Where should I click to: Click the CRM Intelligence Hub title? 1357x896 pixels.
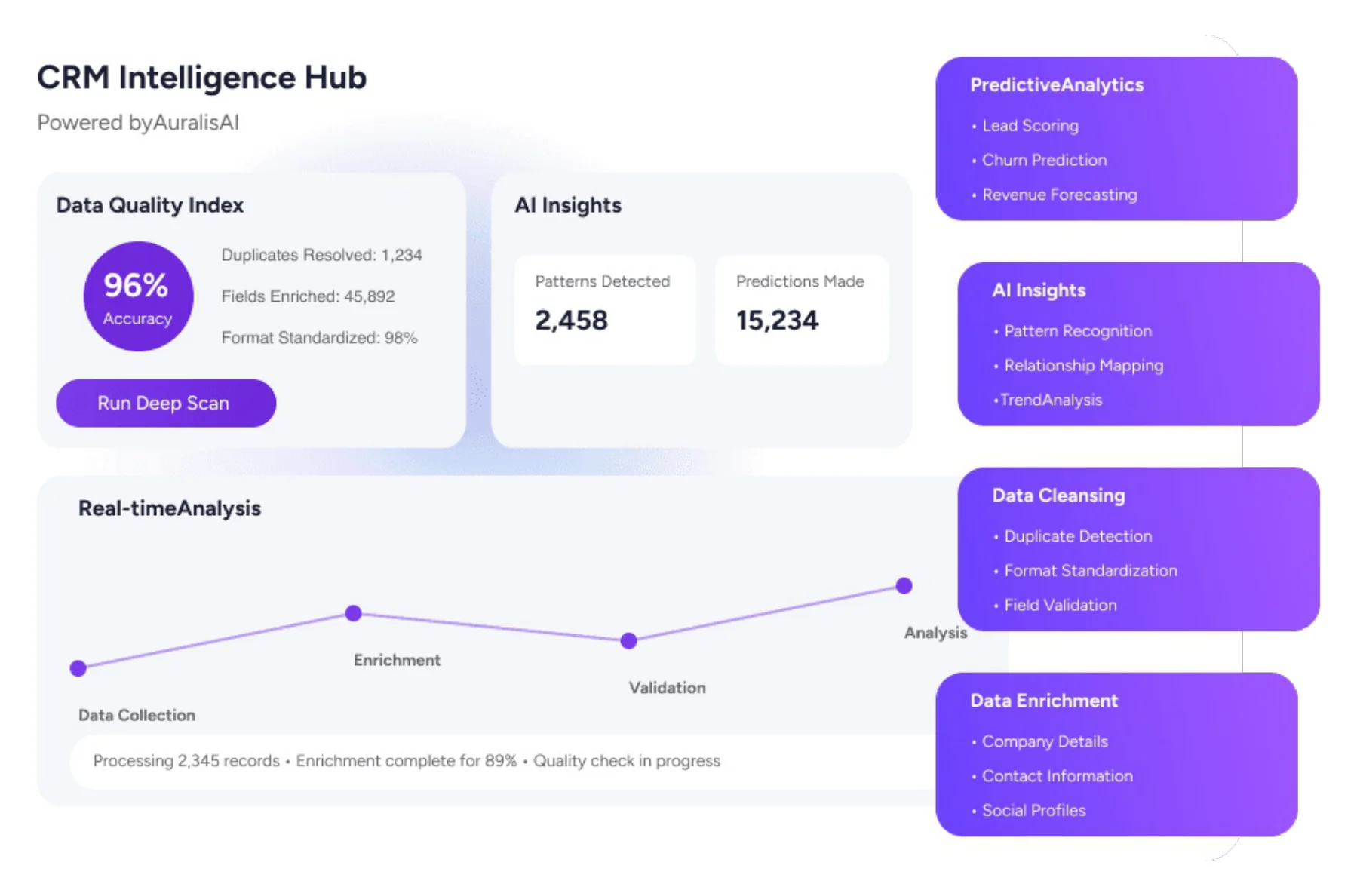202,78
